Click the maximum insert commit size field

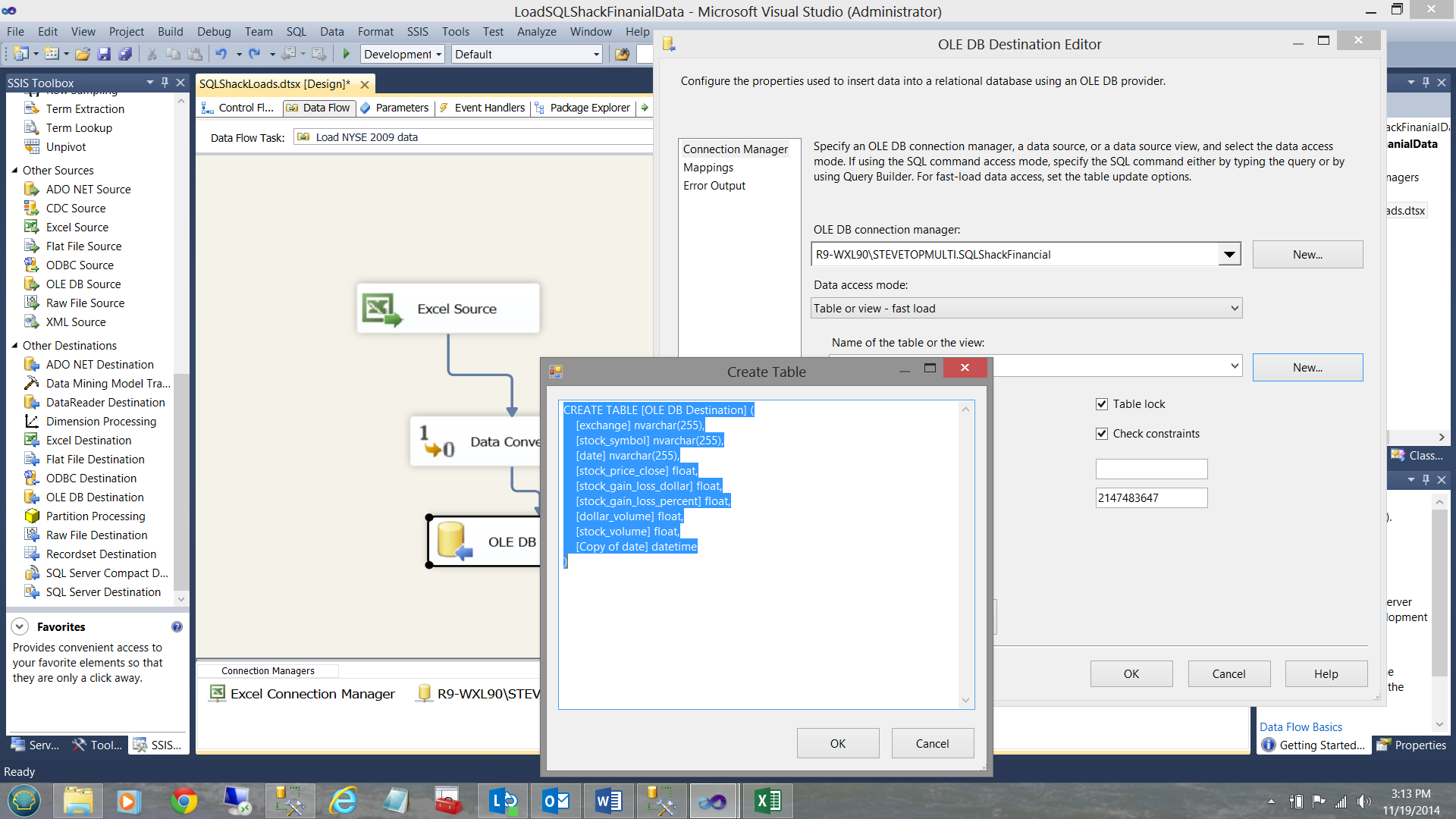click(1150, 498)
